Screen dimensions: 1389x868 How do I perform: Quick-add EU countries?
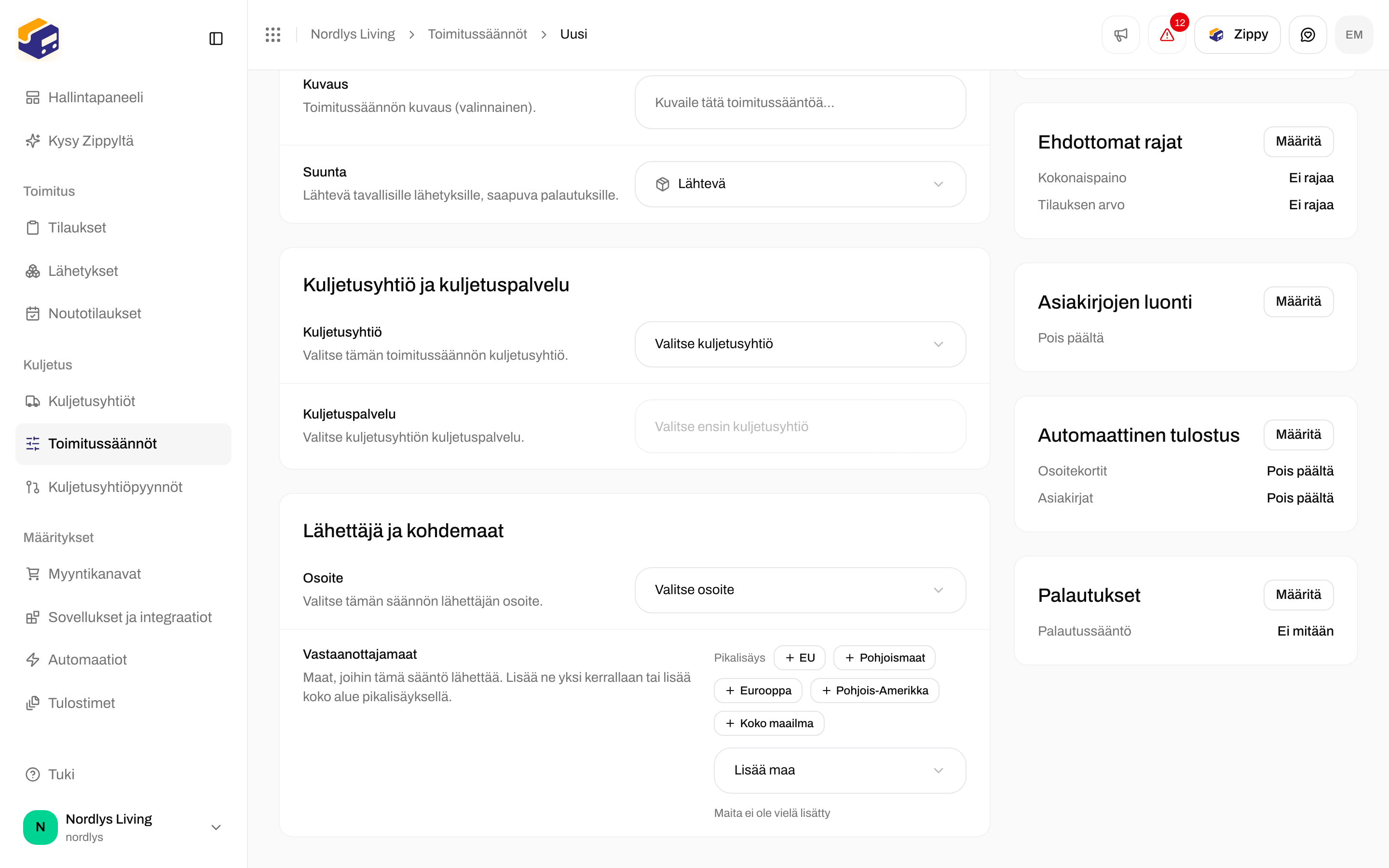[800, 658]
